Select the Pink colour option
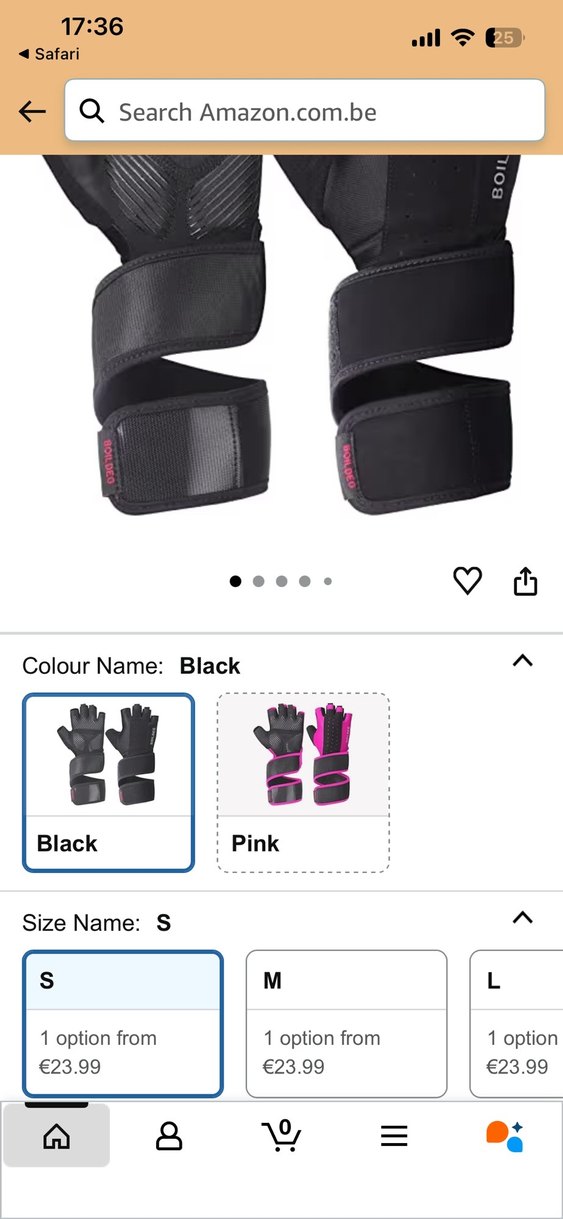Viewport: 563px width, 1219px height. click(x=303, y=783)
